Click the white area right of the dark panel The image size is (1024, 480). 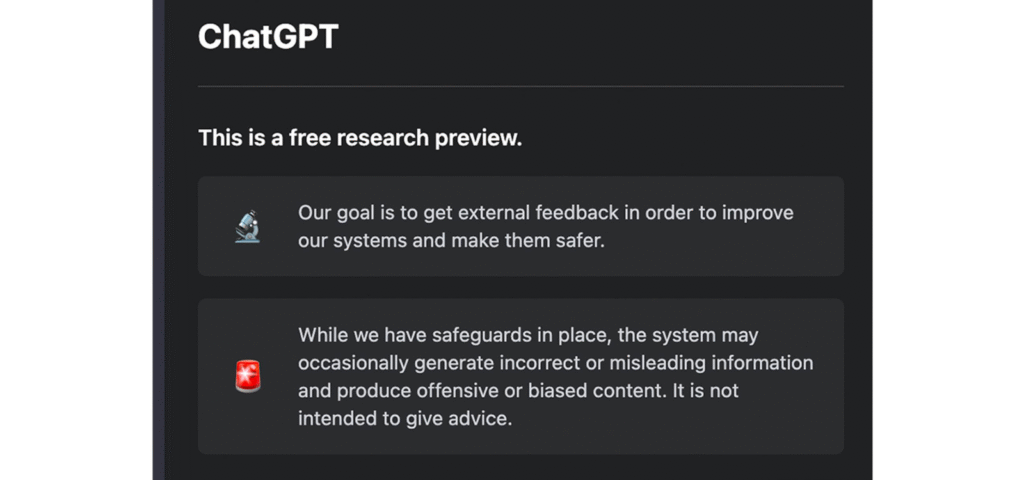pos(948,240)
